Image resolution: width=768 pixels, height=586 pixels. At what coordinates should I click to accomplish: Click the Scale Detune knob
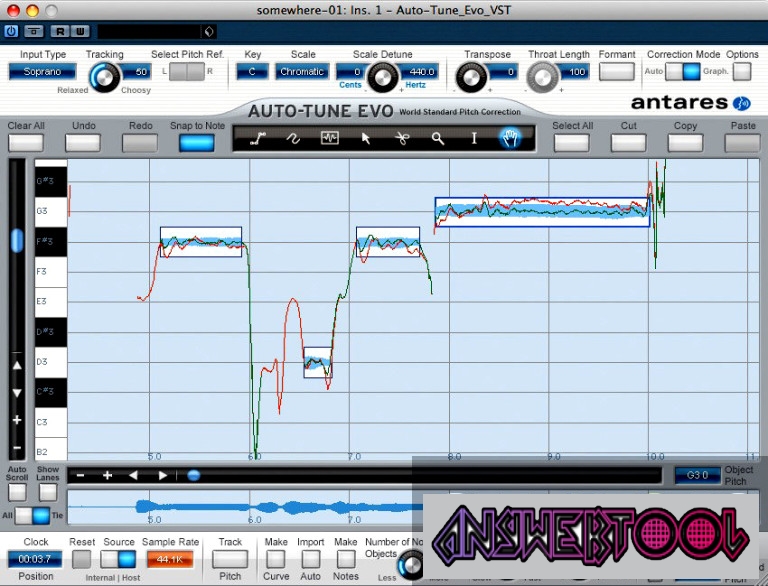383,77
